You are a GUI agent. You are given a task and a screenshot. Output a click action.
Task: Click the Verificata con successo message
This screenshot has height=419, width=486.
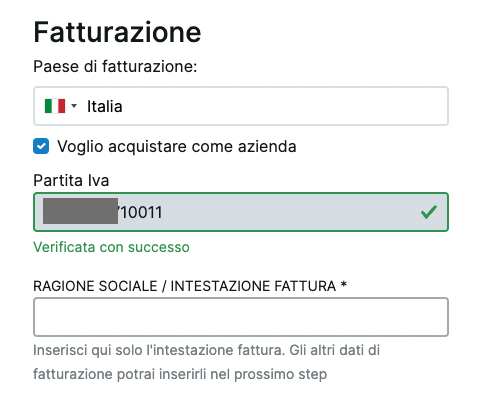[111, 247]
